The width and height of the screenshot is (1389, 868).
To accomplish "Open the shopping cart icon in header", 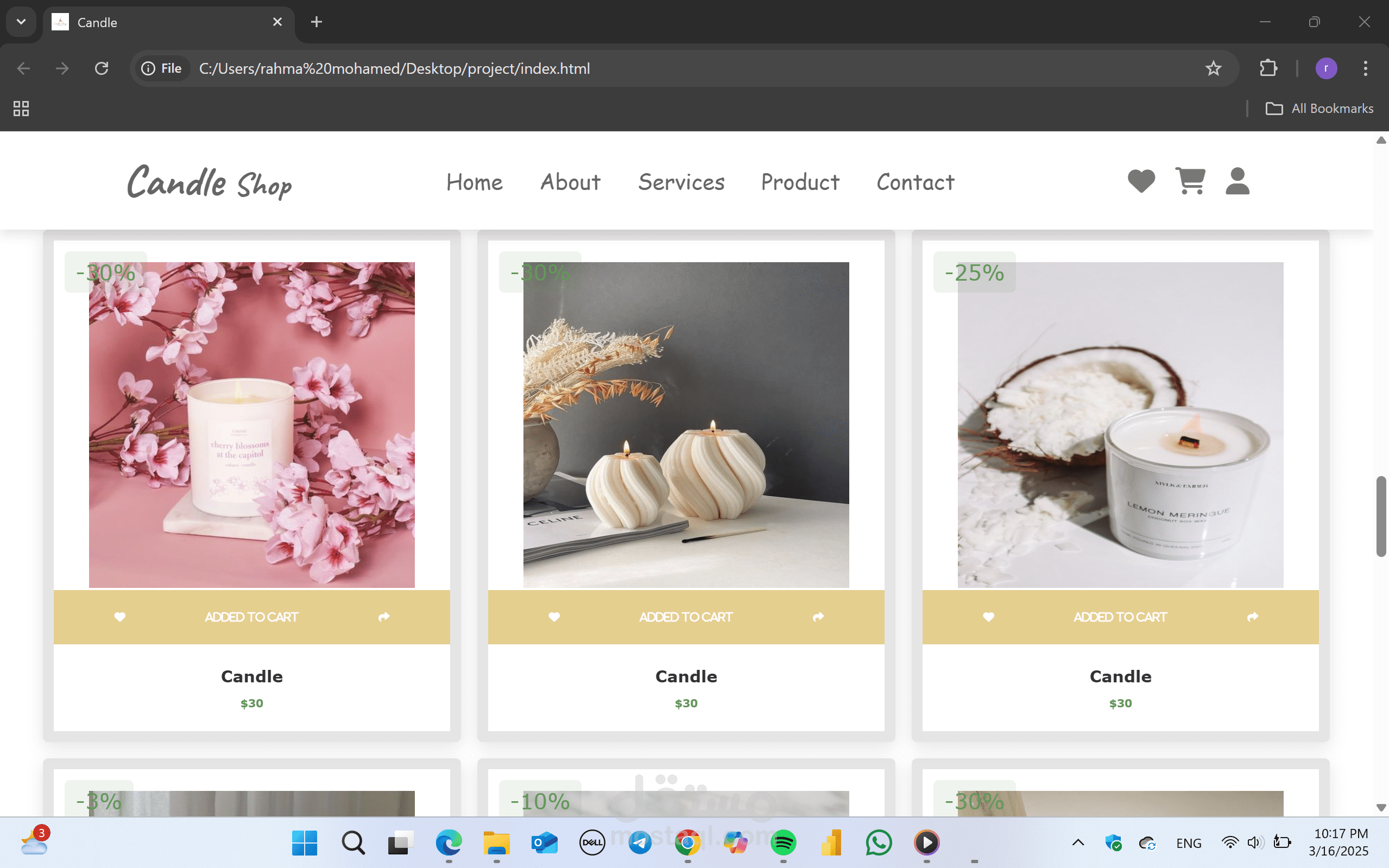I will 1190,181.
